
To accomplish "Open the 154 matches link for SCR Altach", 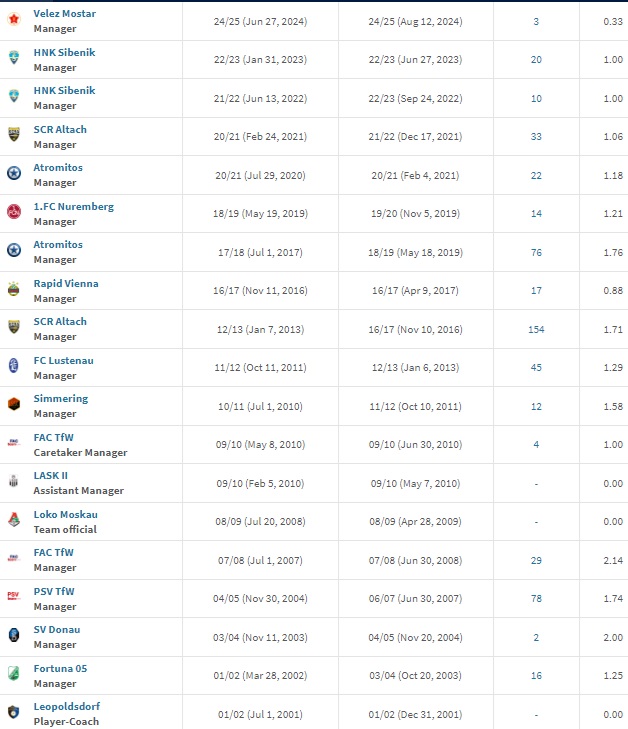I will coord(536,330).
